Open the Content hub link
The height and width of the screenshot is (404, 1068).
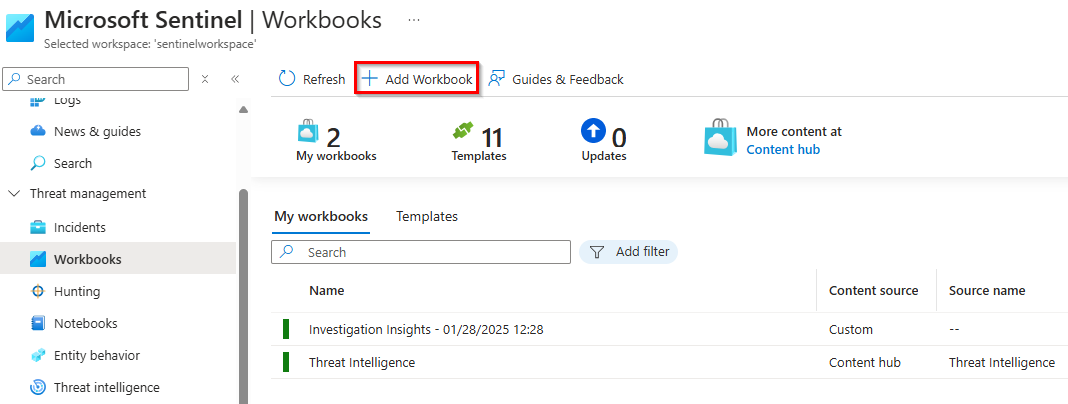[783, 149]
